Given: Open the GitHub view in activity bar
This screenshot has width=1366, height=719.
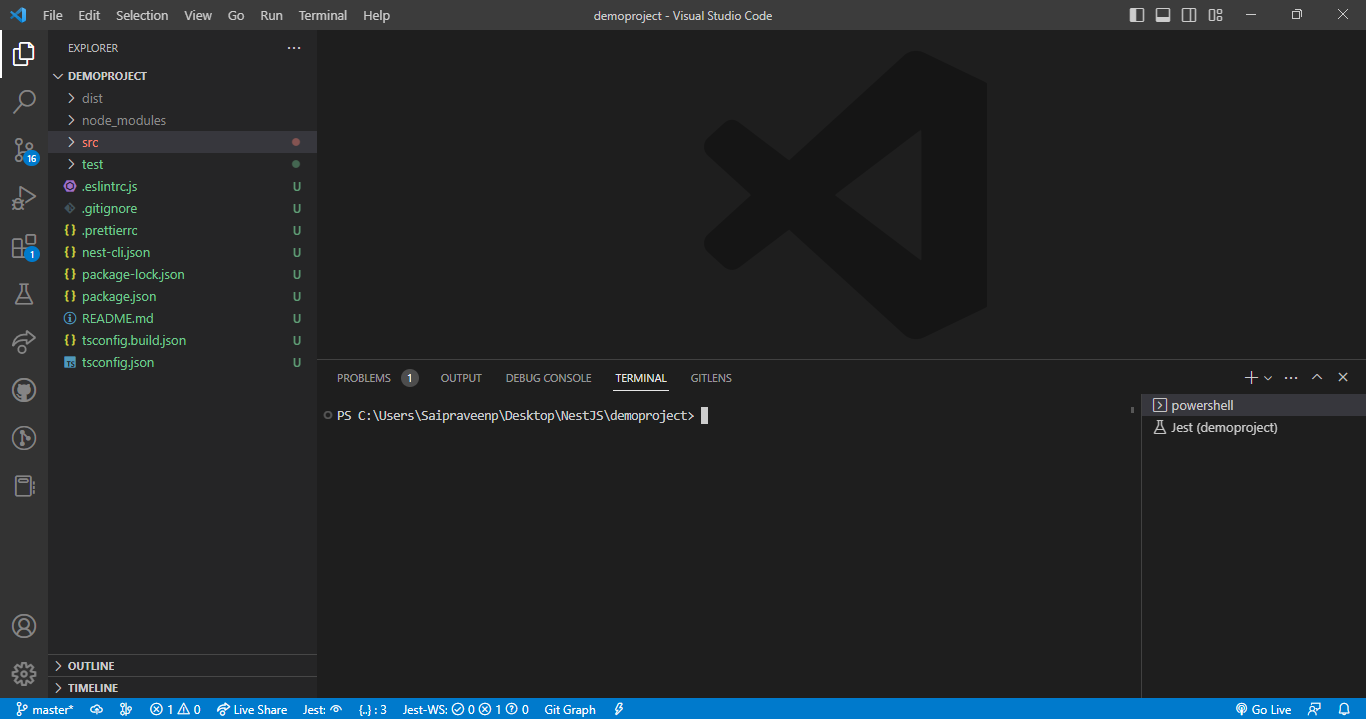Looking at the screenshot, I should point(24,390).
